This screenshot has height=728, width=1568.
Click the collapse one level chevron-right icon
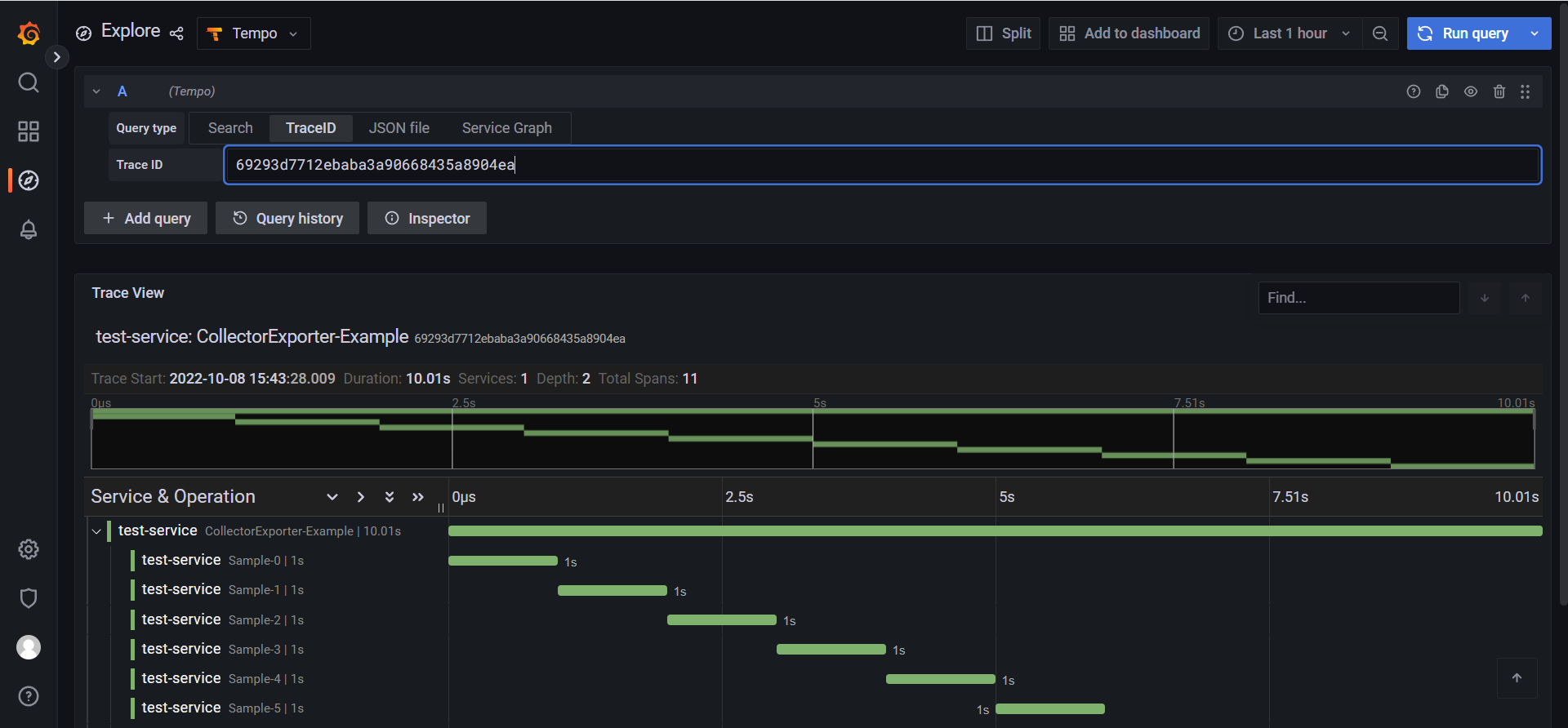pos(361,497)
